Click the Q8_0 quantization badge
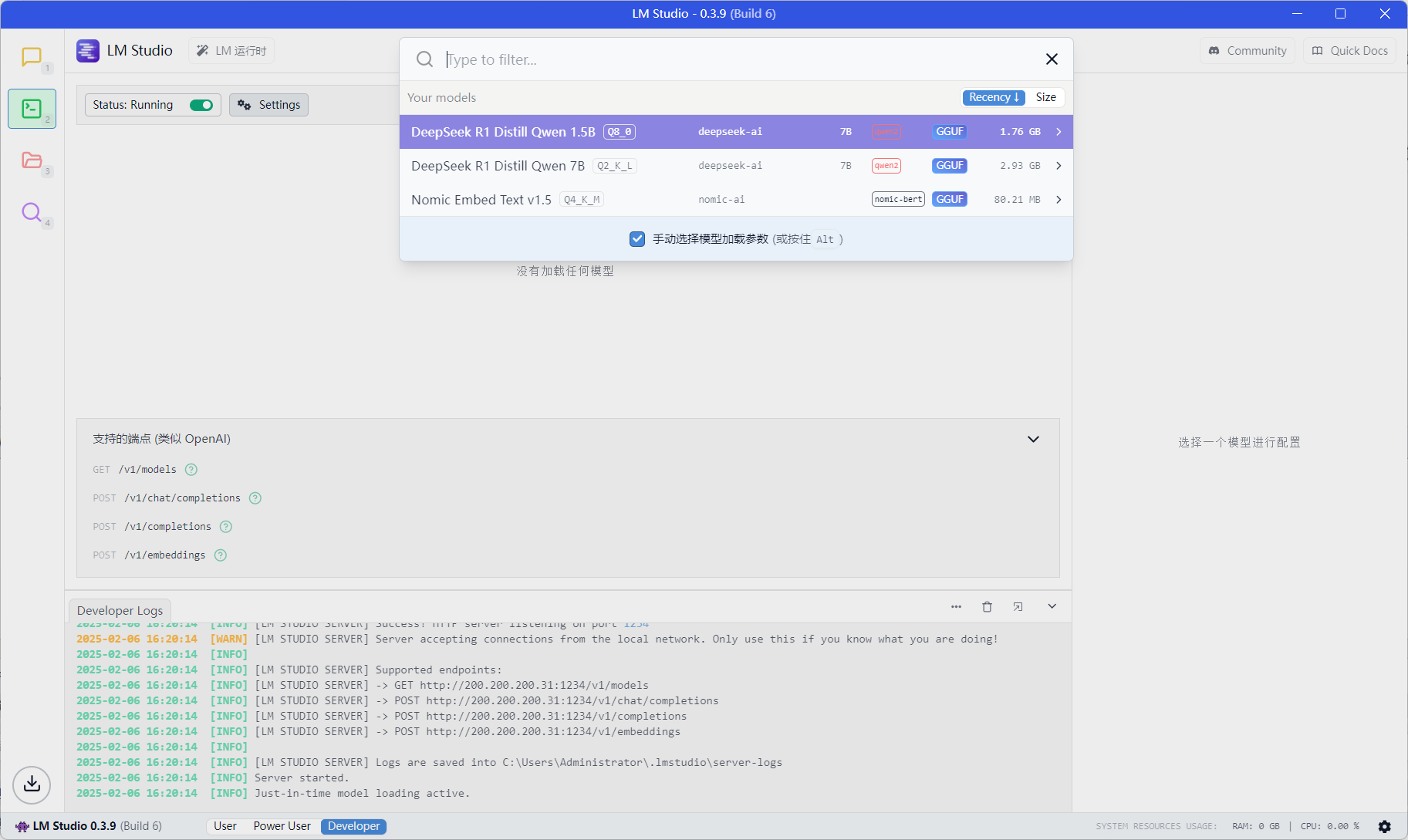 click(x=620, y=132)
